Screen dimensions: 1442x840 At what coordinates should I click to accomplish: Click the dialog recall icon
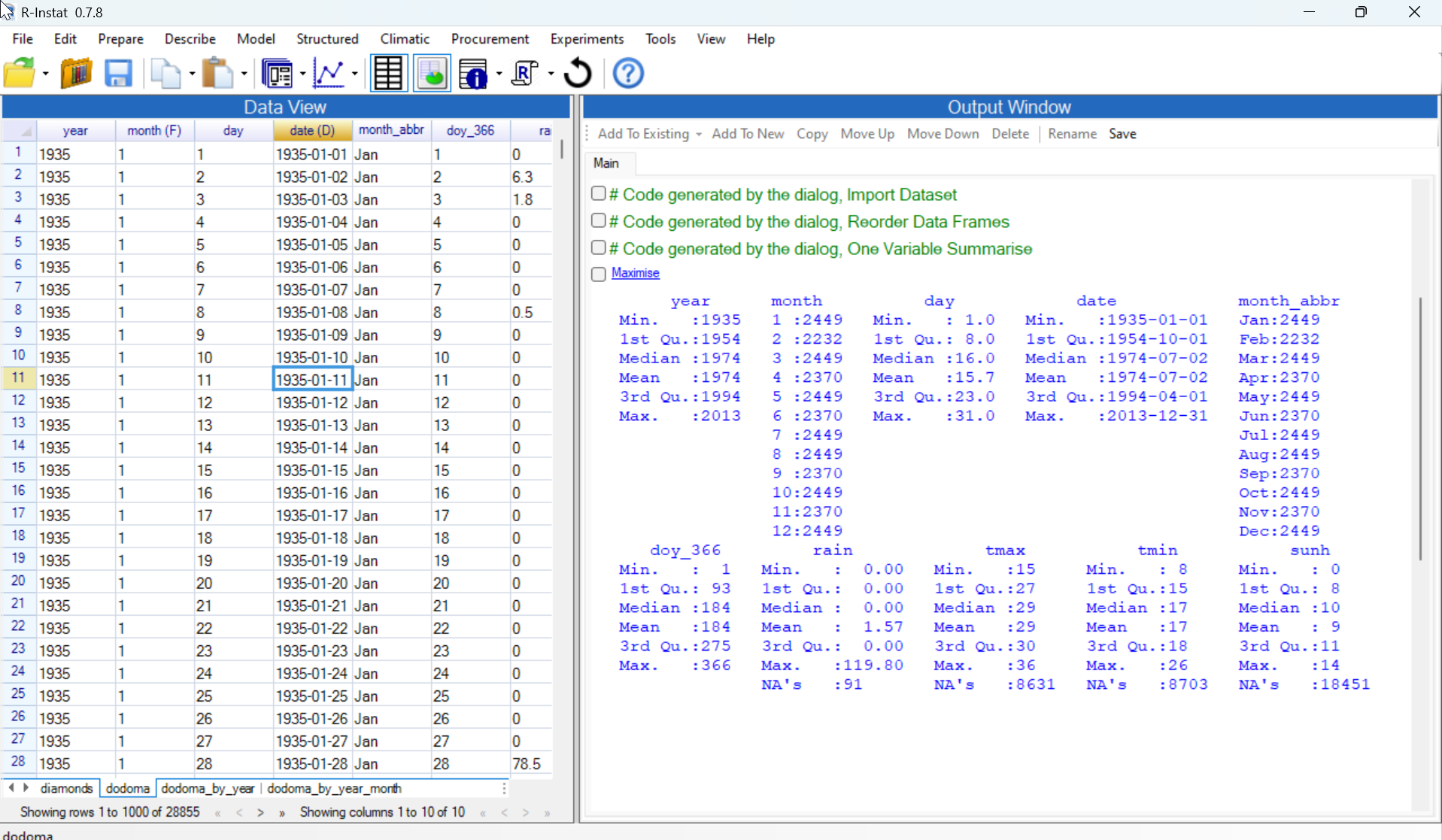tap(278, 74)
